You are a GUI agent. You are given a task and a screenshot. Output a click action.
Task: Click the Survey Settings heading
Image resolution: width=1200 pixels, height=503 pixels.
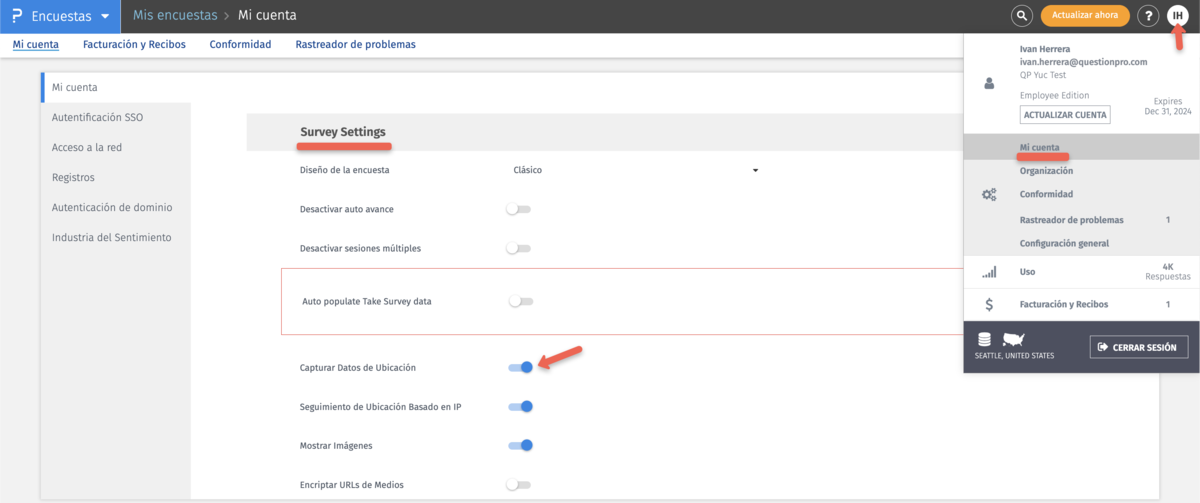343,132
